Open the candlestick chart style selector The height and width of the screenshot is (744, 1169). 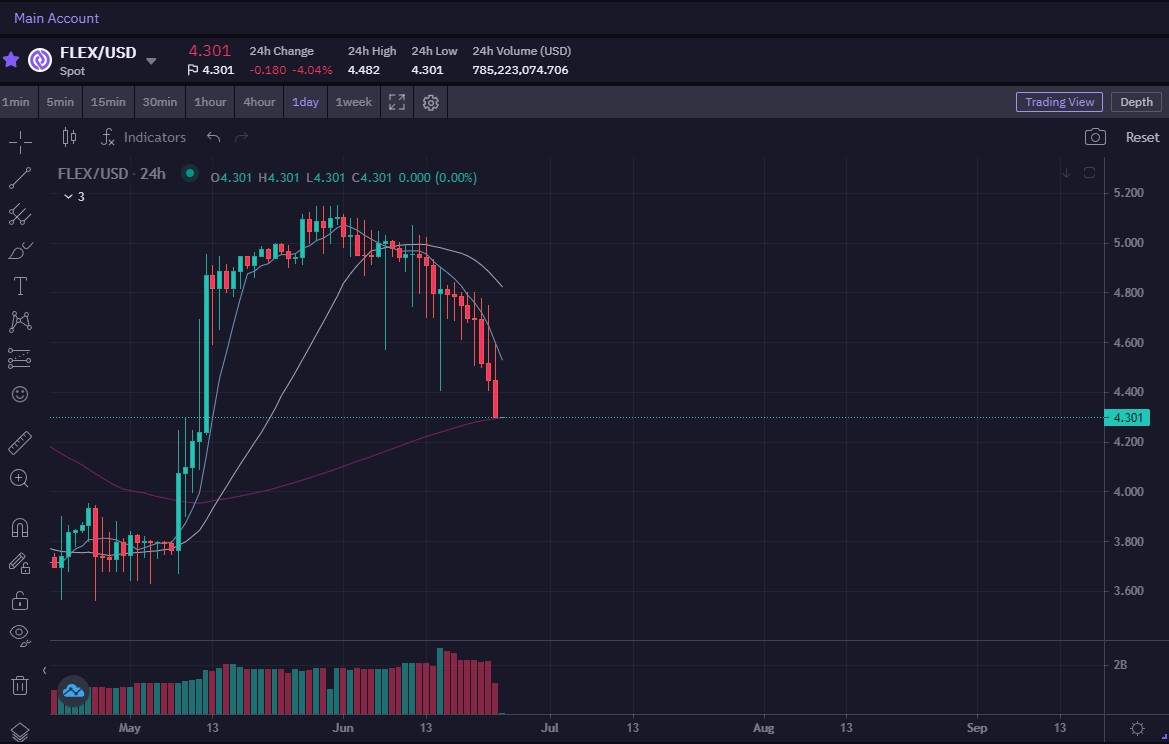[x=69, y=137]
